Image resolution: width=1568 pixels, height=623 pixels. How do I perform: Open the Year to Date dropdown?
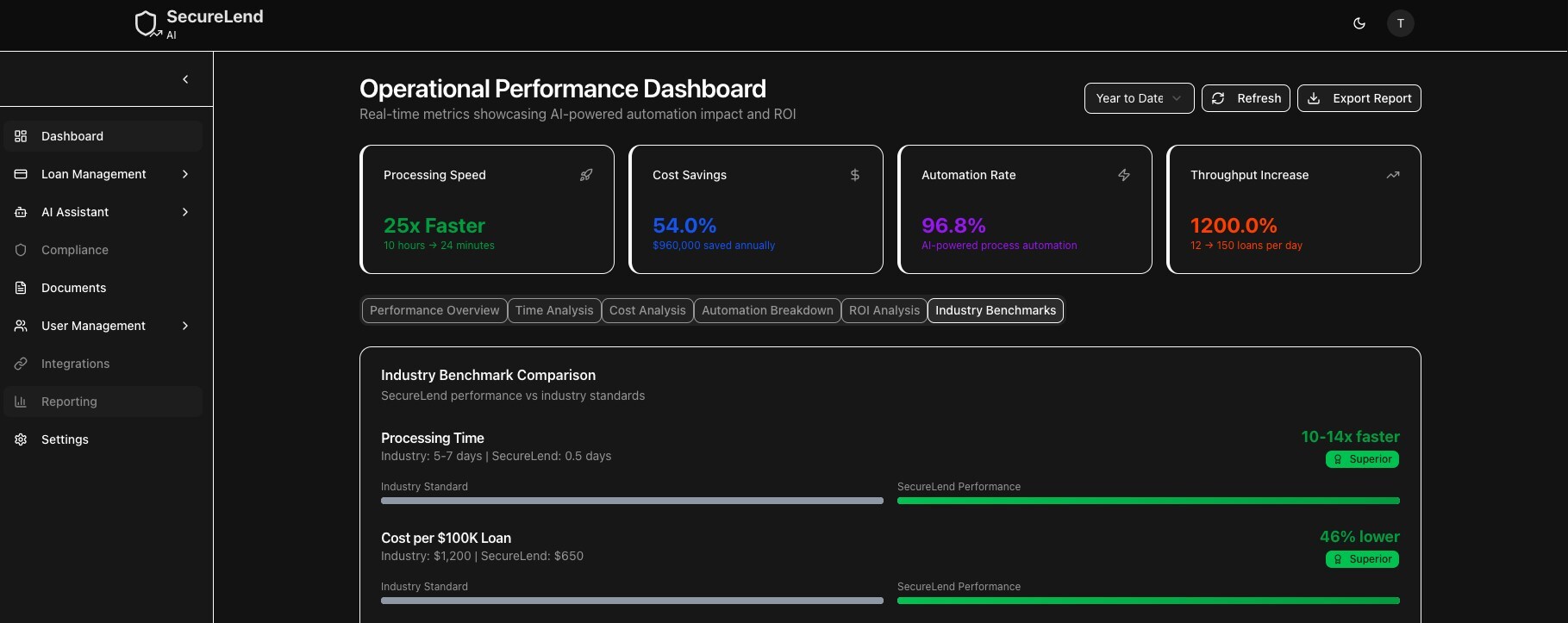pos(1139,98)
